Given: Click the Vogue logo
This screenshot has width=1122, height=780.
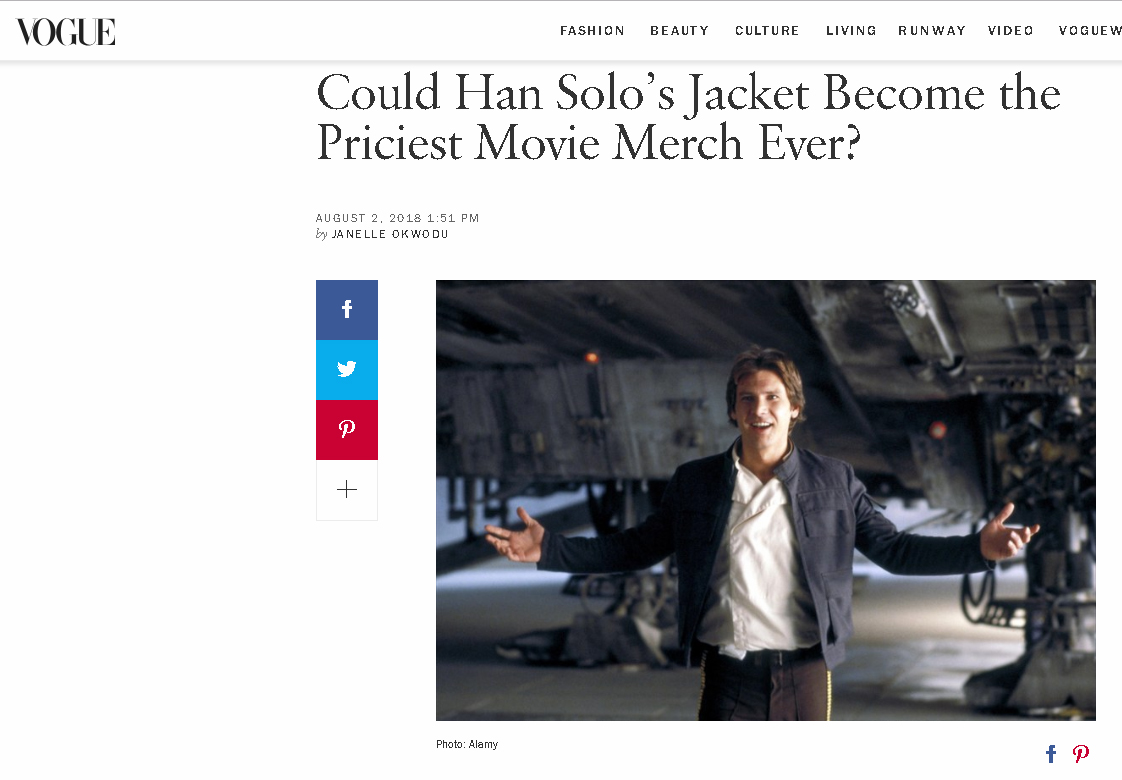Looking at the screenshot, I should [x=66, y=32].
